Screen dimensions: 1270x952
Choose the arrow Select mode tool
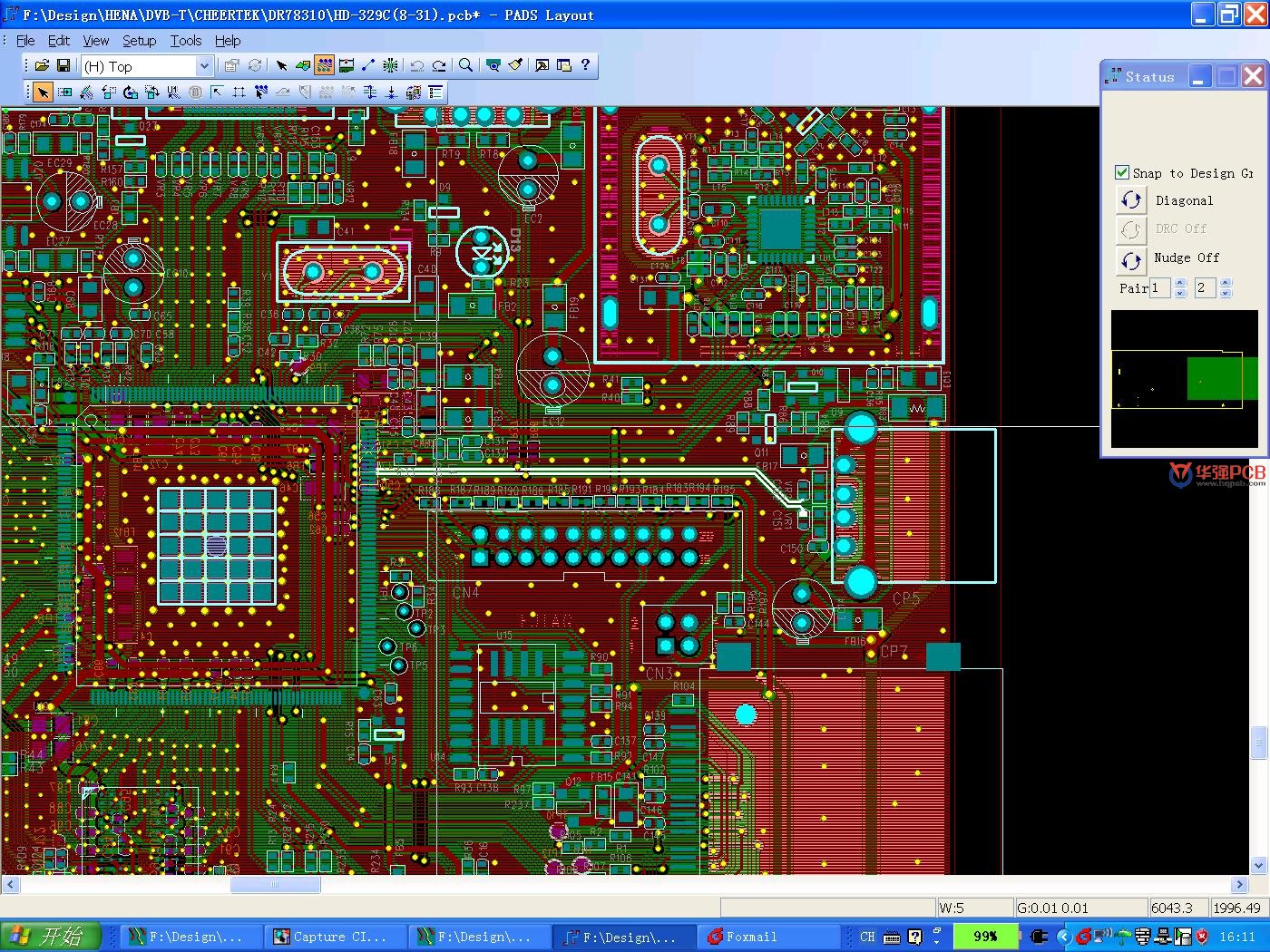(x=43, y=92)
